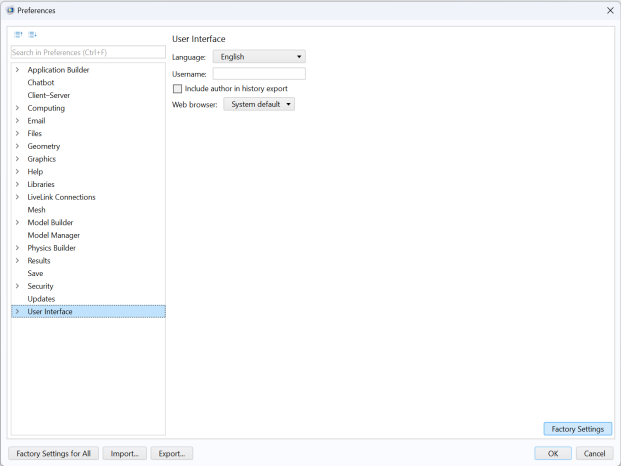Focus the Search in Preferences box
The height and width of the screenshot is (466, 621).
pos(87,52)
